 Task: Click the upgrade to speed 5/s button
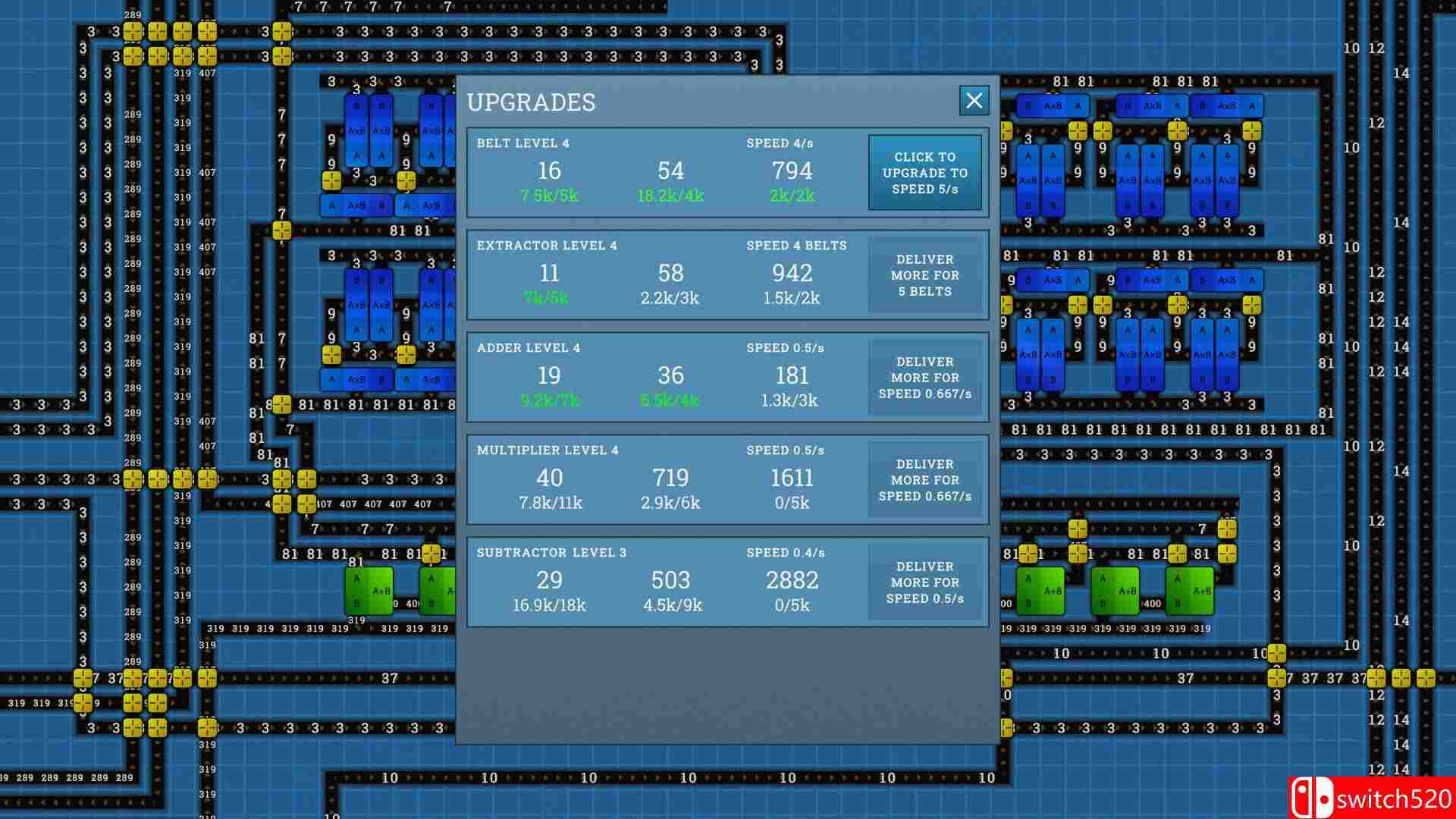pyautogui.click(x=924, y=173)
